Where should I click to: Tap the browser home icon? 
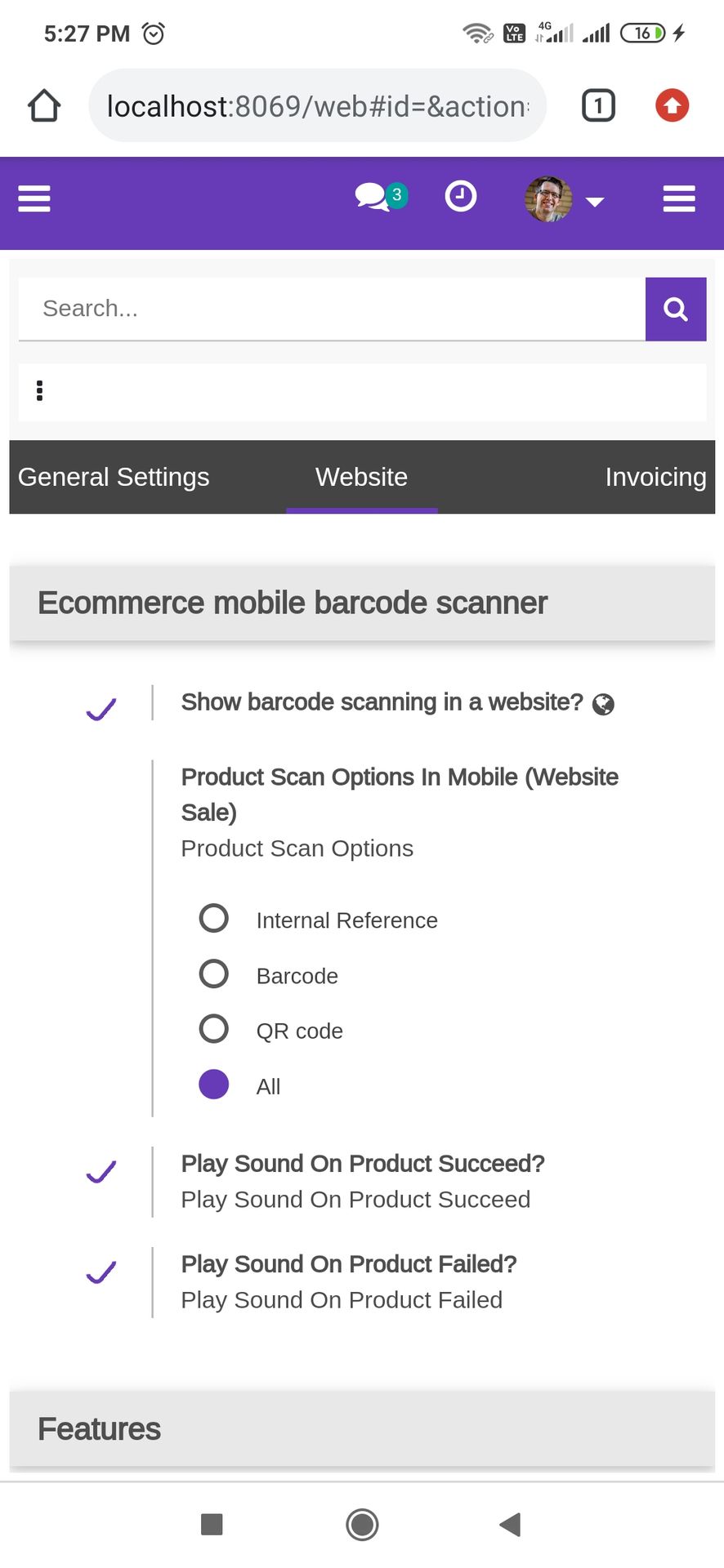coord(44,105)
